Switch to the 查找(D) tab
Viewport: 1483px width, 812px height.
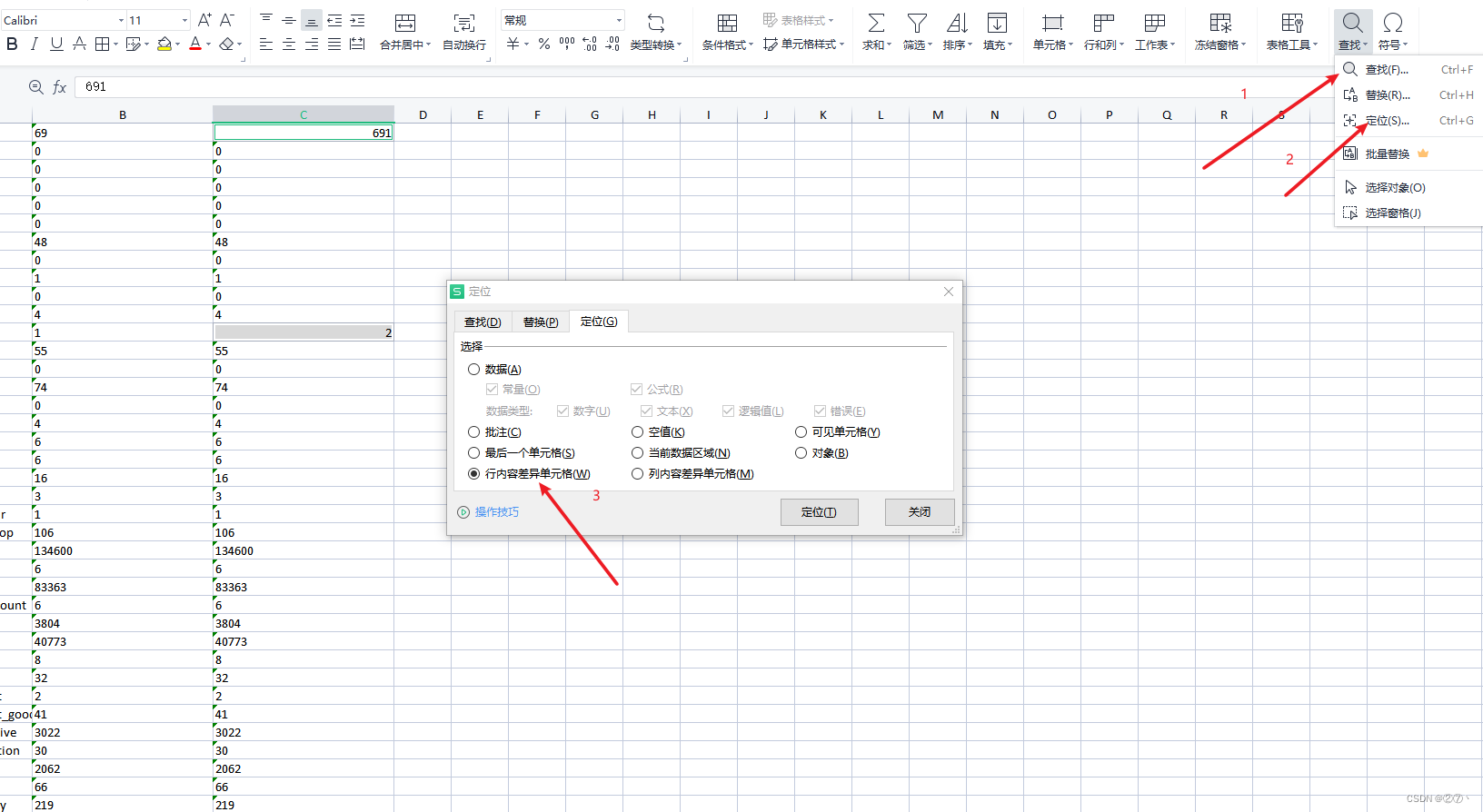point(483,322)
